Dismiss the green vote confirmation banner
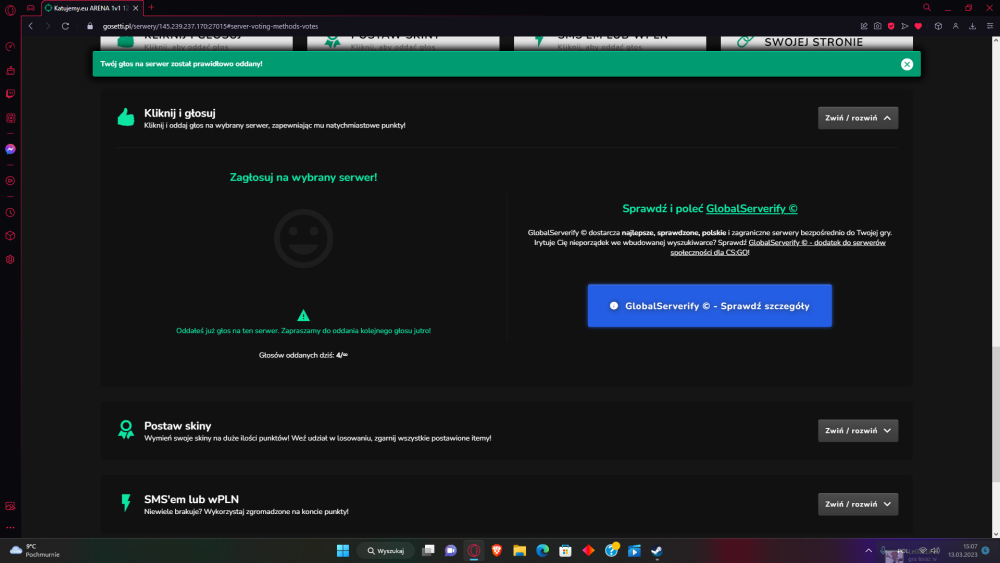 click(x=907, y=64)
